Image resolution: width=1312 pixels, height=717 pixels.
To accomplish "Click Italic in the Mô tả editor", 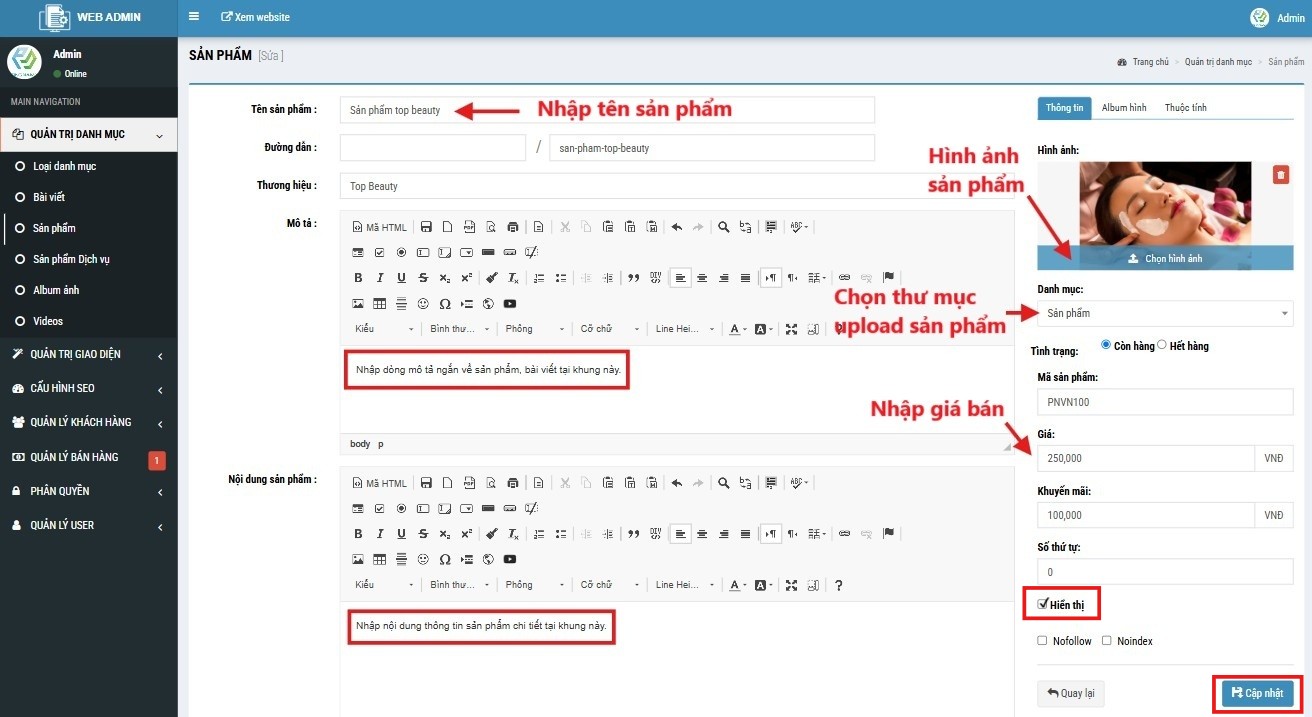I will (x=380, y=278).
